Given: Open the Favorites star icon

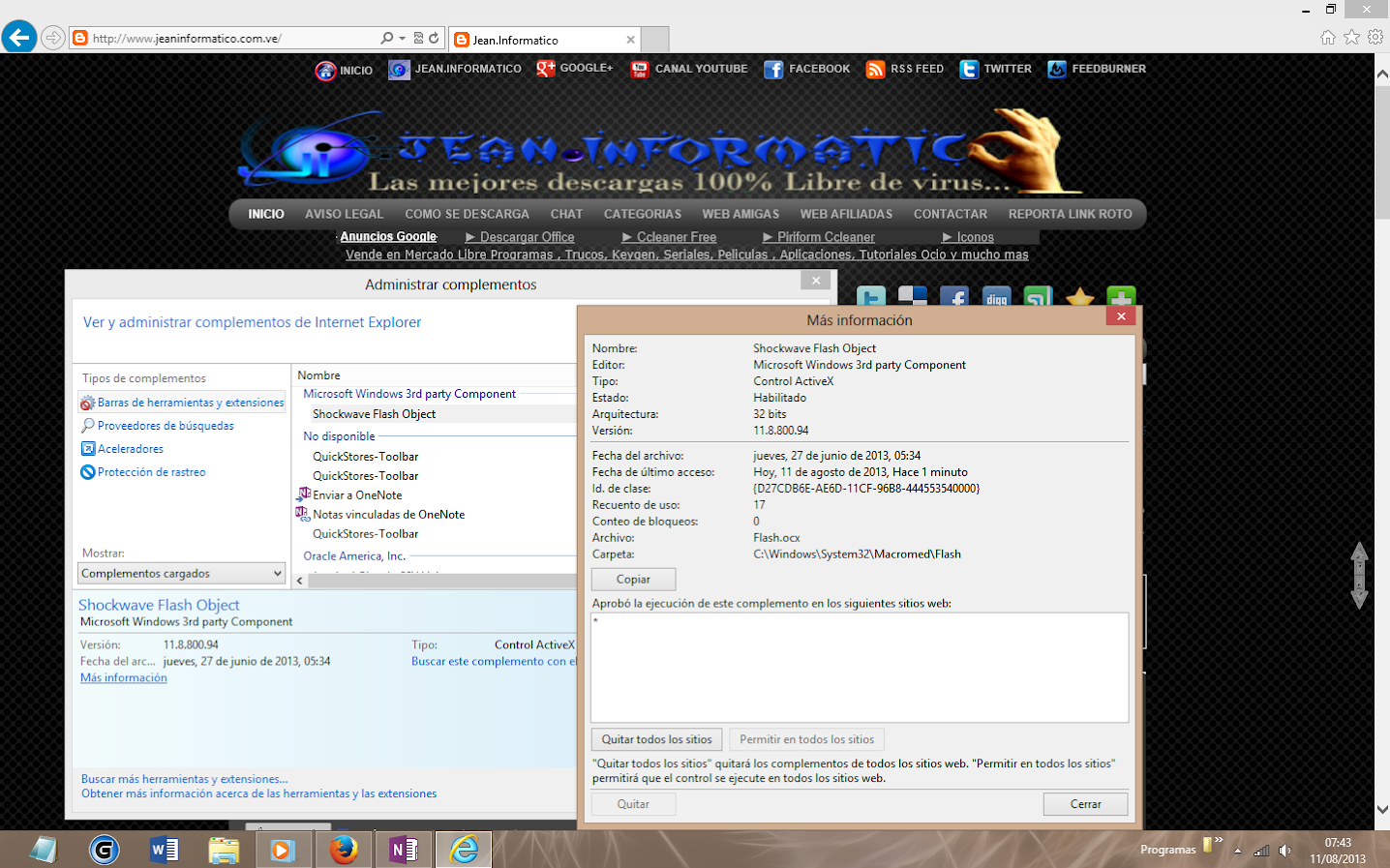Looking at the screenshot, I should coord(1351,37).
